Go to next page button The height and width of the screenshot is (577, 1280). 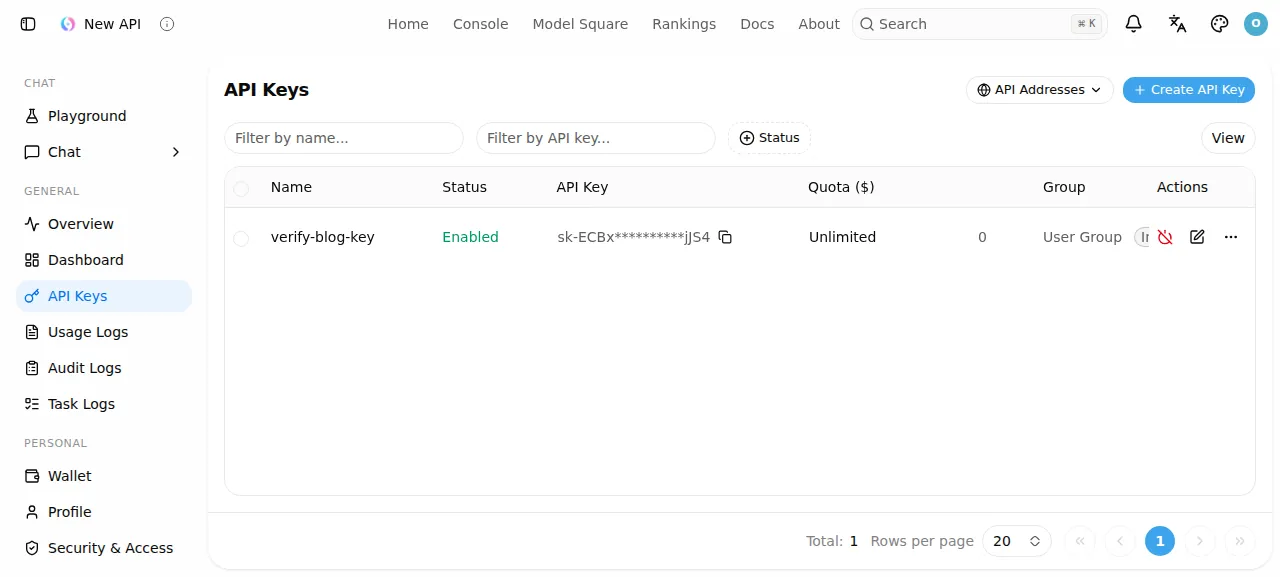point(1200,541)
